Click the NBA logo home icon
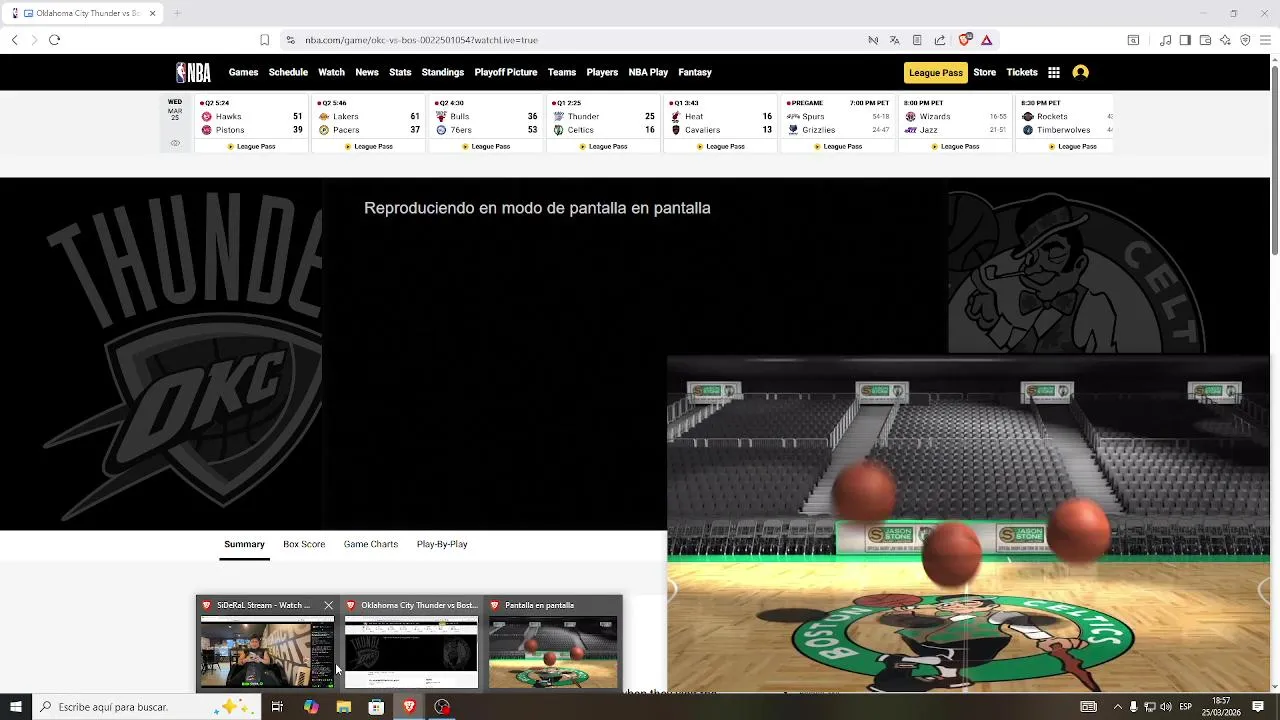 [193, 72]
